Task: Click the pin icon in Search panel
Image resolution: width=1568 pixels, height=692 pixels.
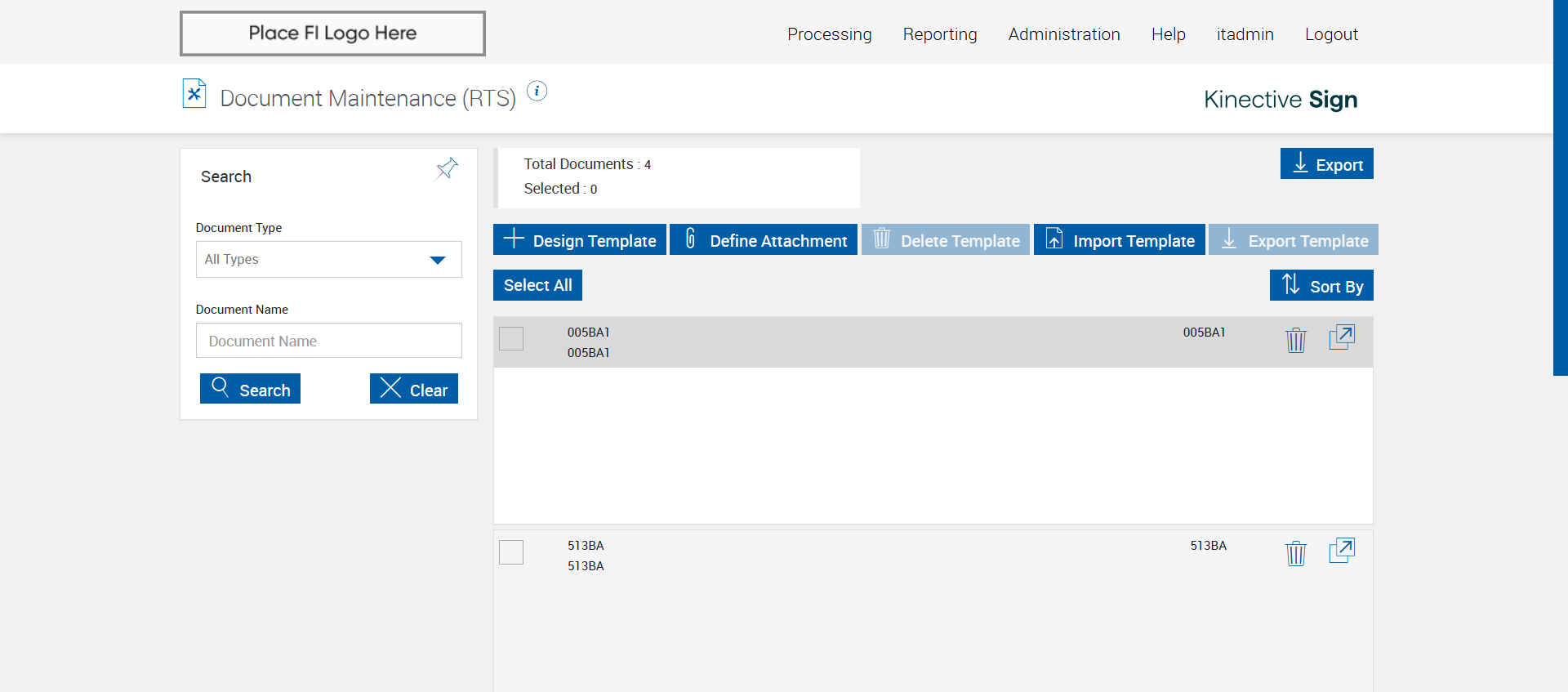Action: (x=447, y=168)
